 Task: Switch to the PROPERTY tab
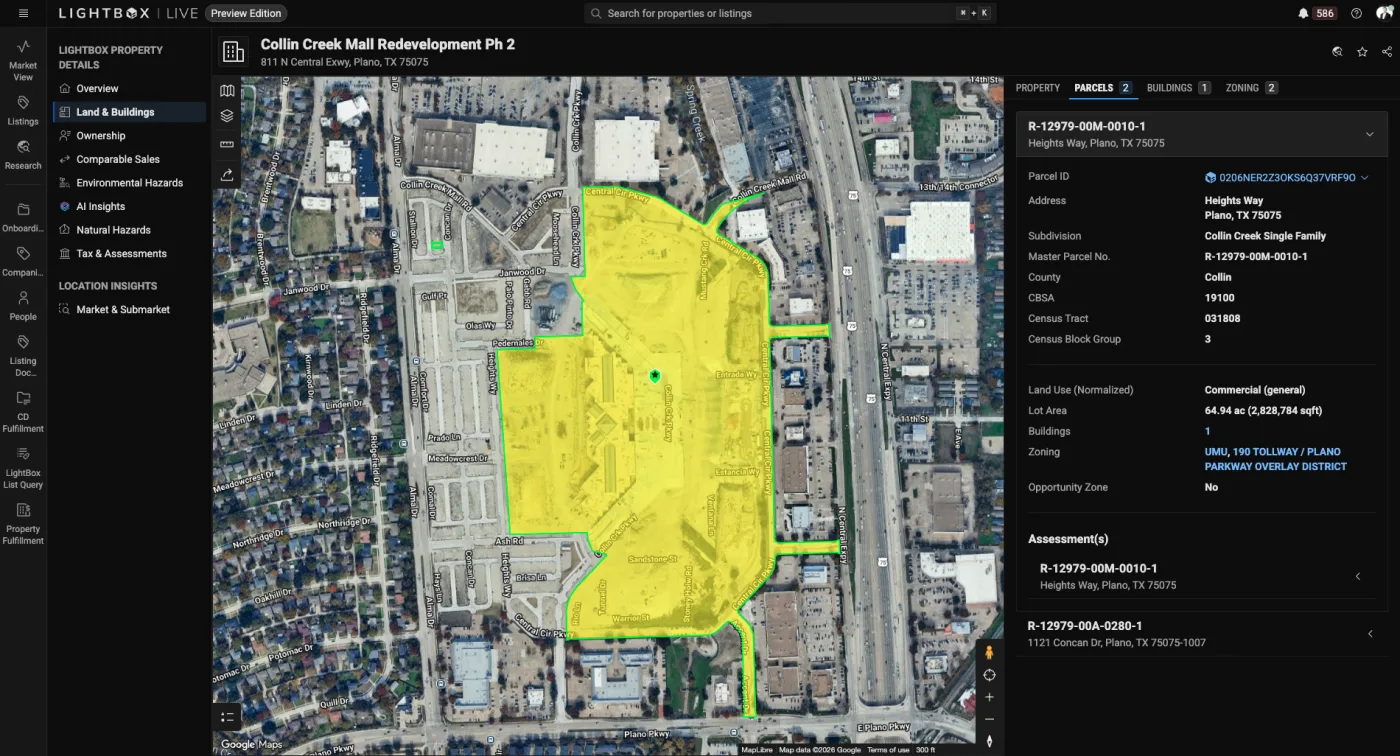click(1038, 88)
